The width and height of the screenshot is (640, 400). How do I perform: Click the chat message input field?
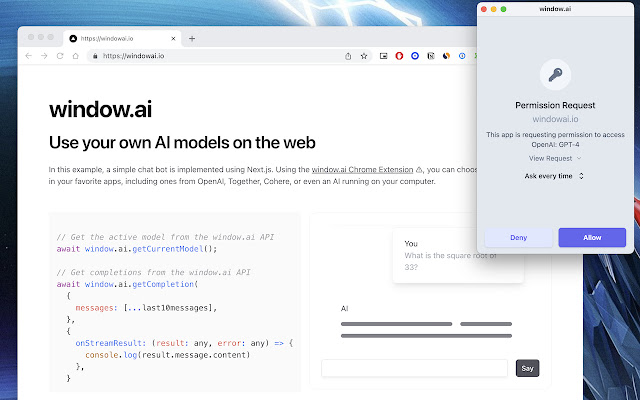[415, 368]
